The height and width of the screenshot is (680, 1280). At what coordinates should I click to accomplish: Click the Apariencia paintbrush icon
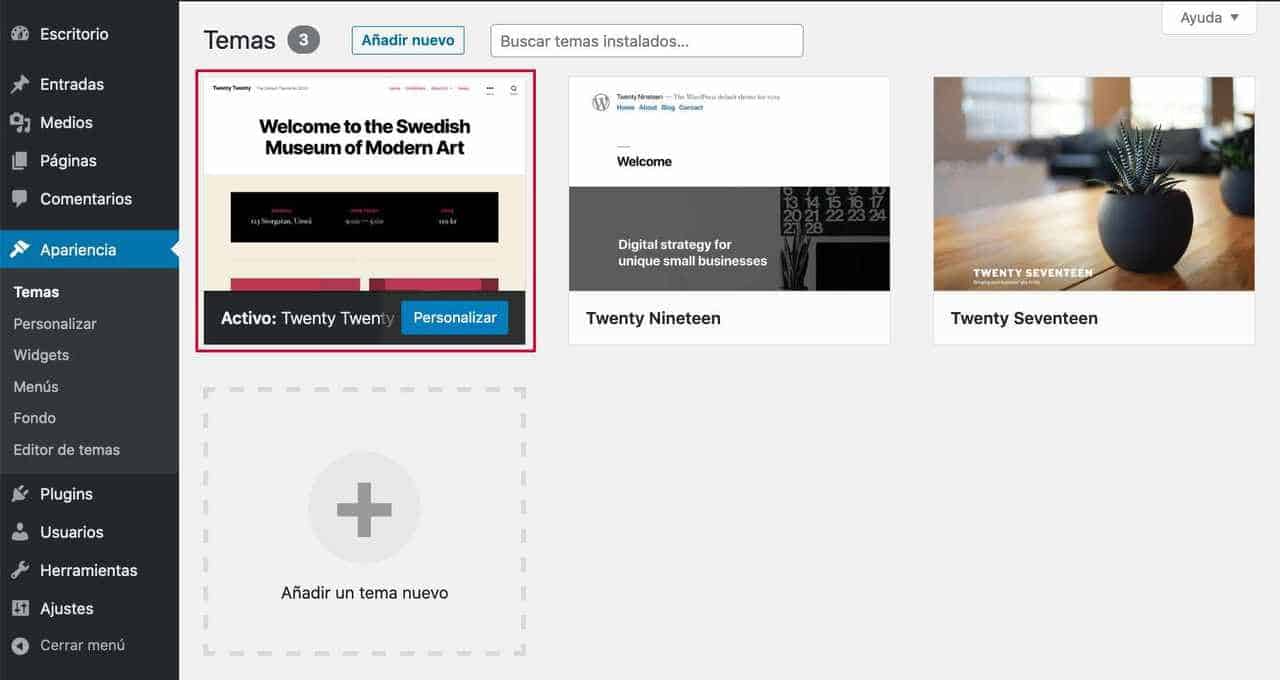[21, 249]
